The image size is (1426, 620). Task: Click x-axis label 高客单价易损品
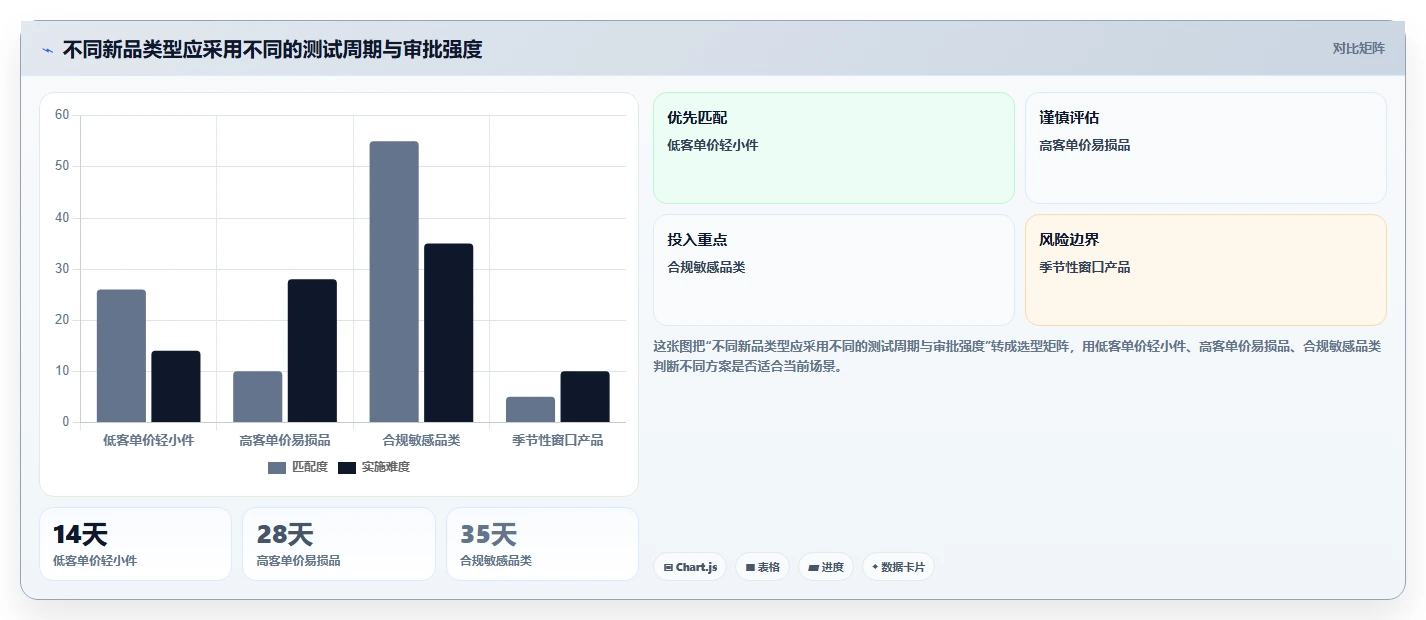(285, 440)
